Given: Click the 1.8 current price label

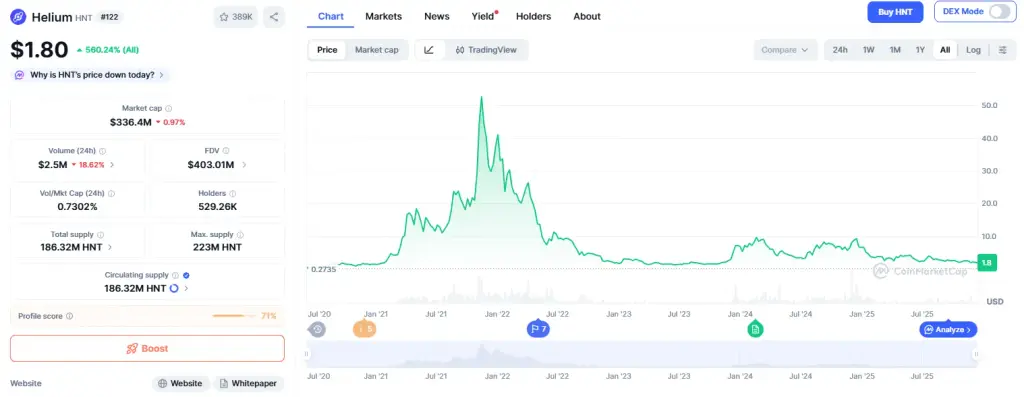Looking at the screenshot, I should [986, 263].
